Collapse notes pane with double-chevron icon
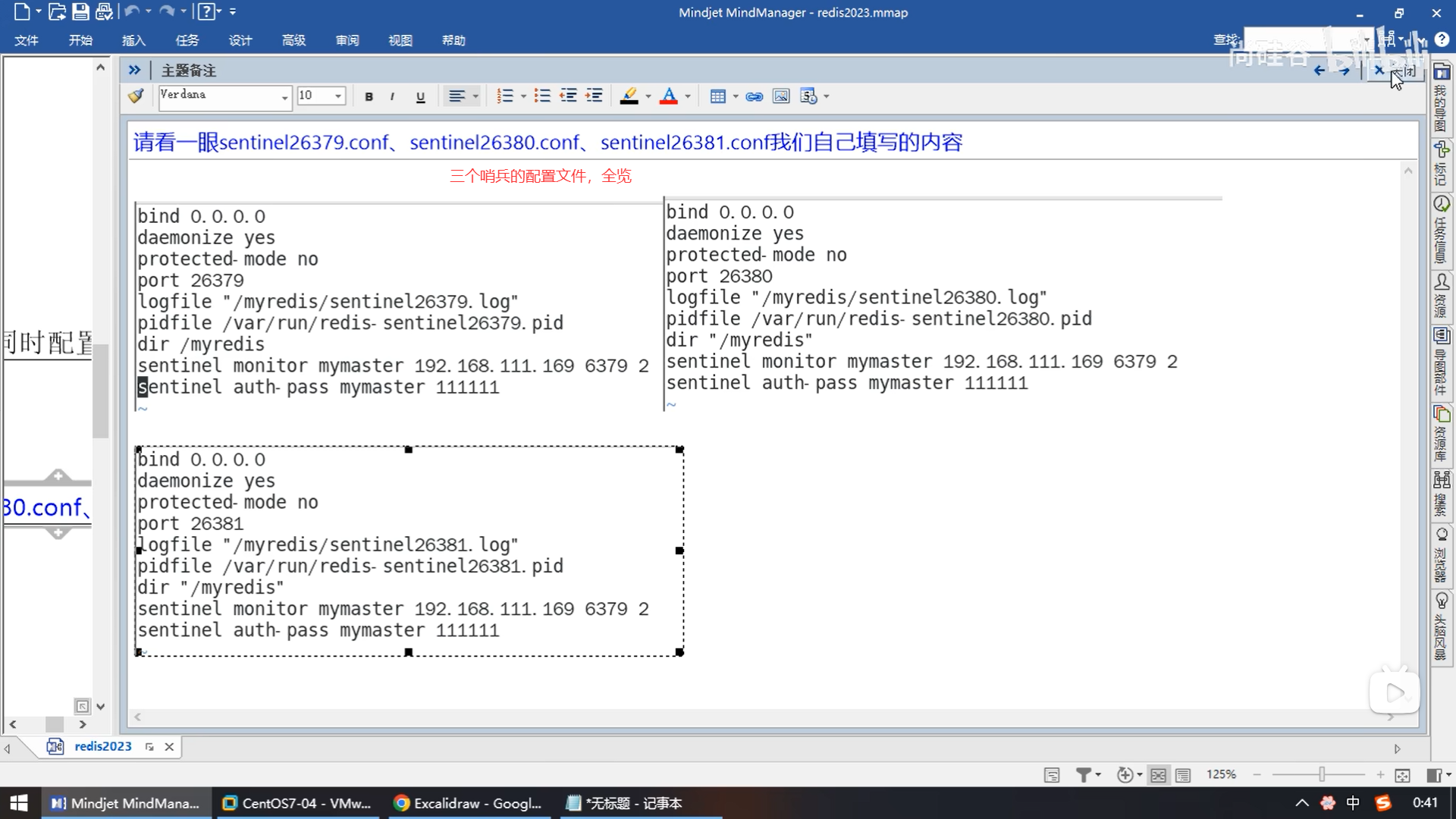 [x=134, y=70]
